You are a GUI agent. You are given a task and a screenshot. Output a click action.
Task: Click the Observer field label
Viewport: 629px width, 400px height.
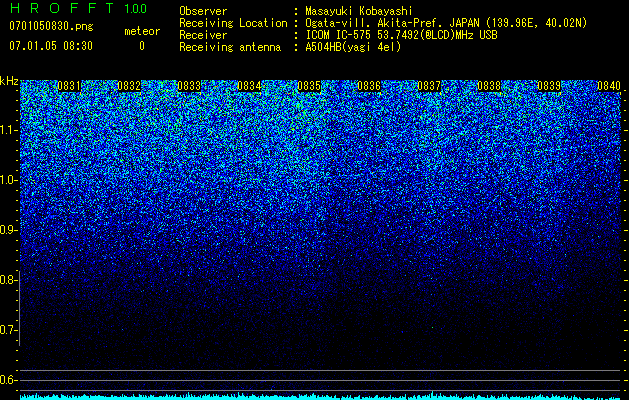tap(203, 11)
